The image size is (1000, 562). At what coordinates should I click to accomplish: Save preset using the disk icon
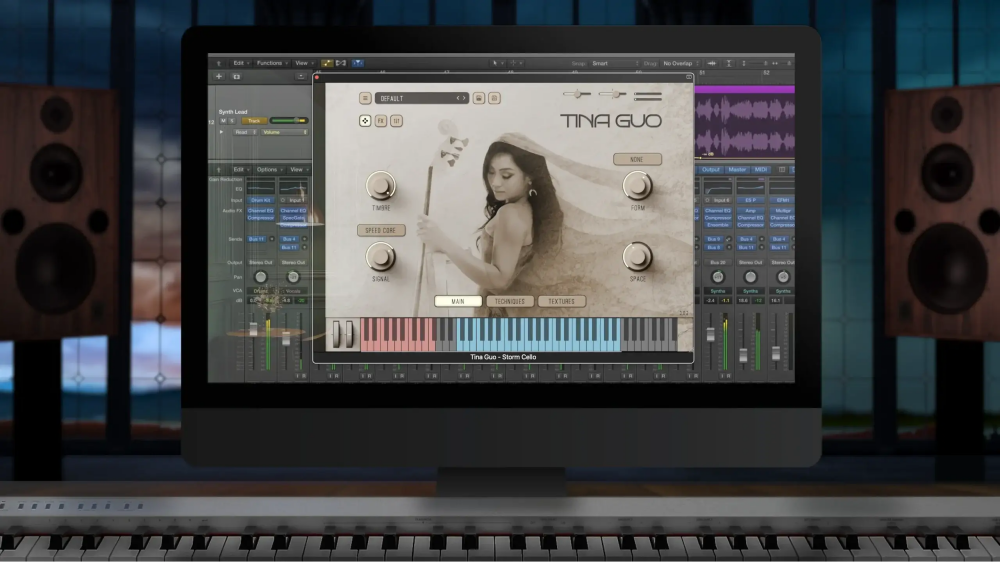(478, 98)
